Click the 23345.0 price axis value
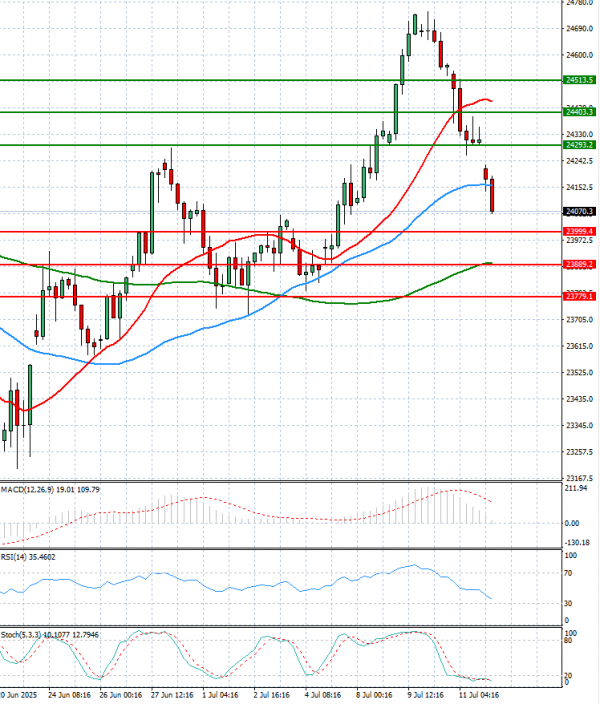 pyautogui.click(x=580, y=426)
